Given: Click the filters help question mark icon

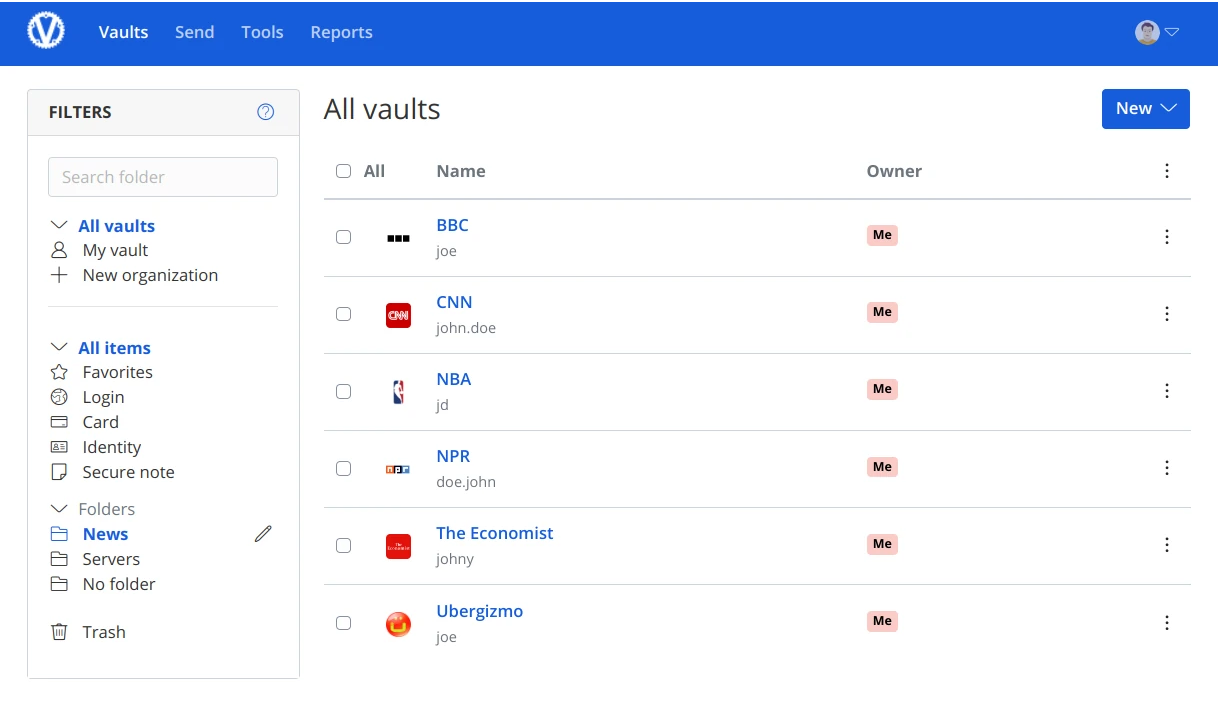Looking at the screenshot, I should coord(265,112).
